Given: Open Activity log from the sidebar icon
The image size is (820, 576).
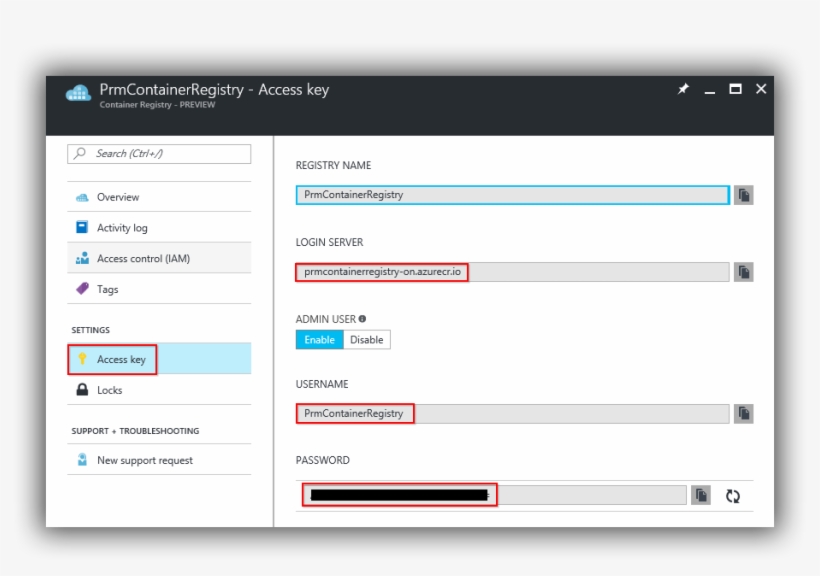Looking at the screenshot, I should pyautogui.click(x=82, y=227).
